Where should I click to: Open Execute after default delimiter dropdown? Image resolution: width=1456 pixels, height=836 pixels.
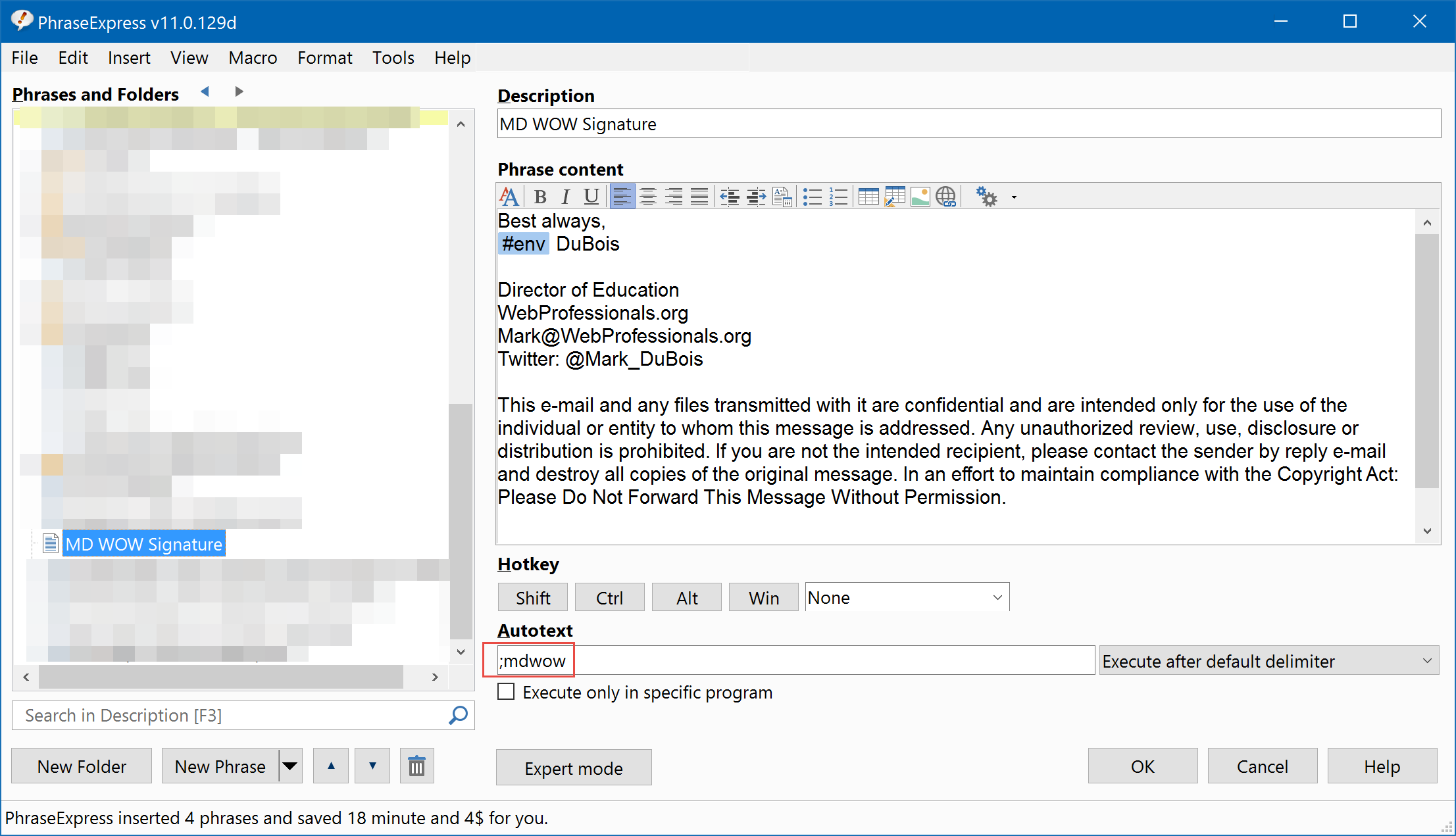click(x=1269, y=660)
